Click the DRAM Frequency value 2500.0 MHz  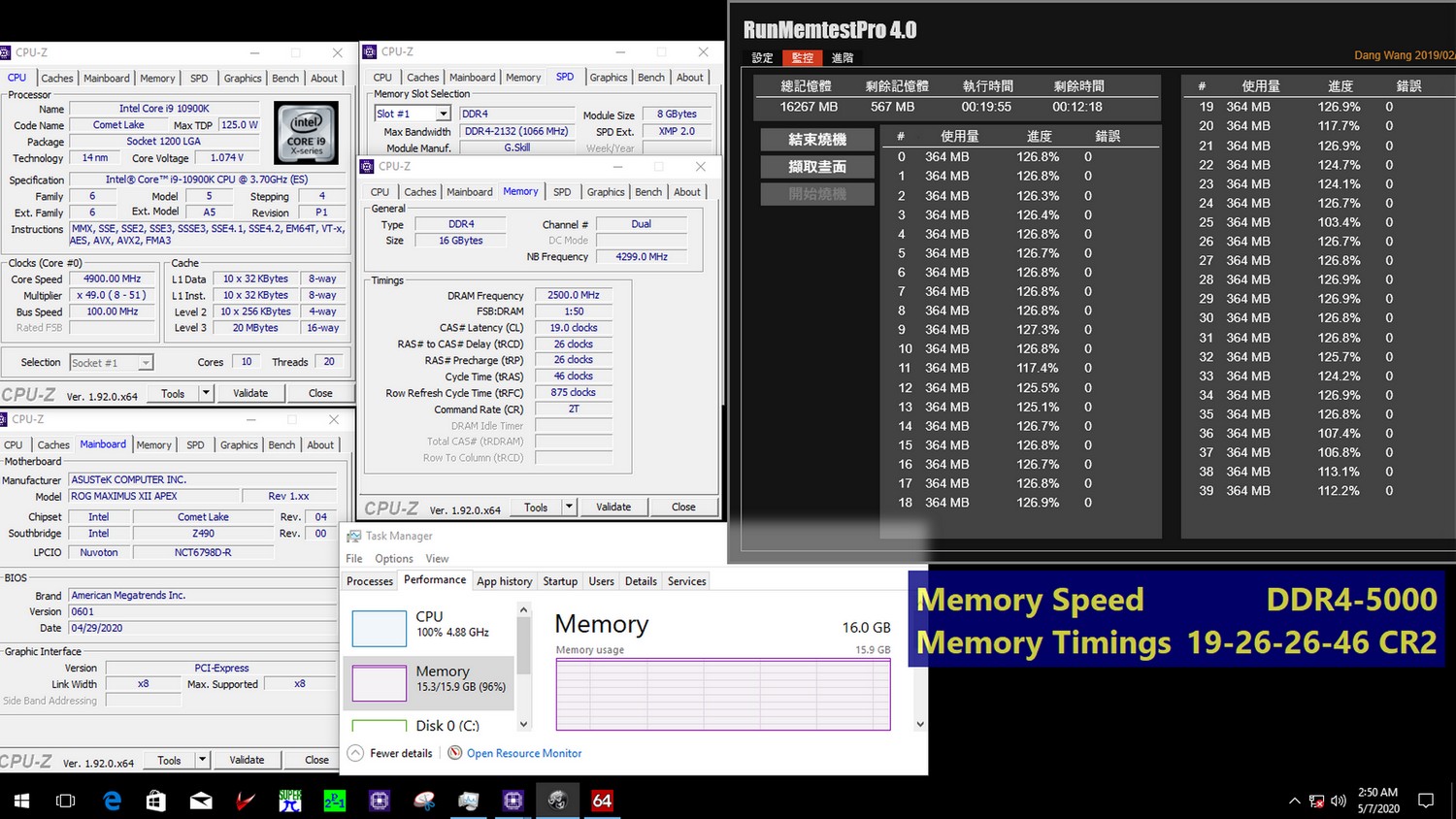point(574,295)
